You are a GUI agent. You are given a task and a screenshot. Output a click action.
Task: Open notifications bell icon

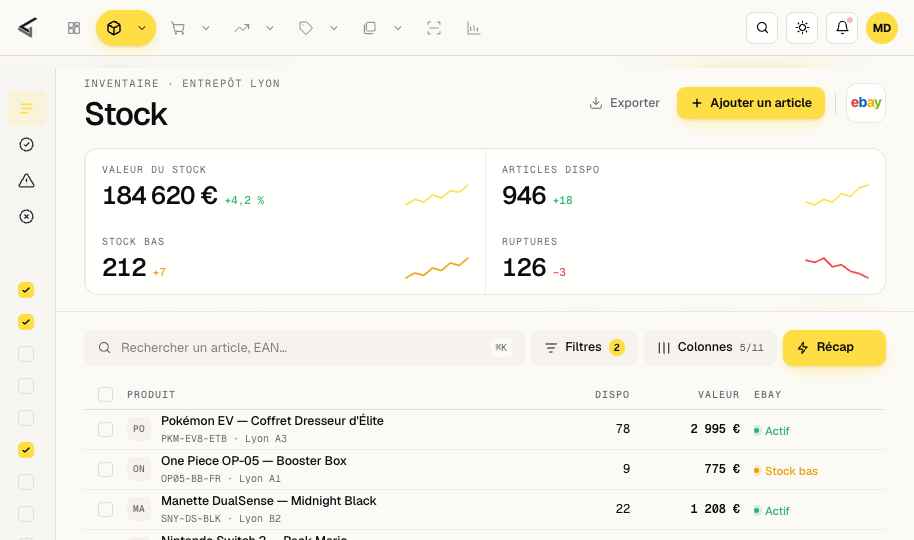(x=842, y=28)
